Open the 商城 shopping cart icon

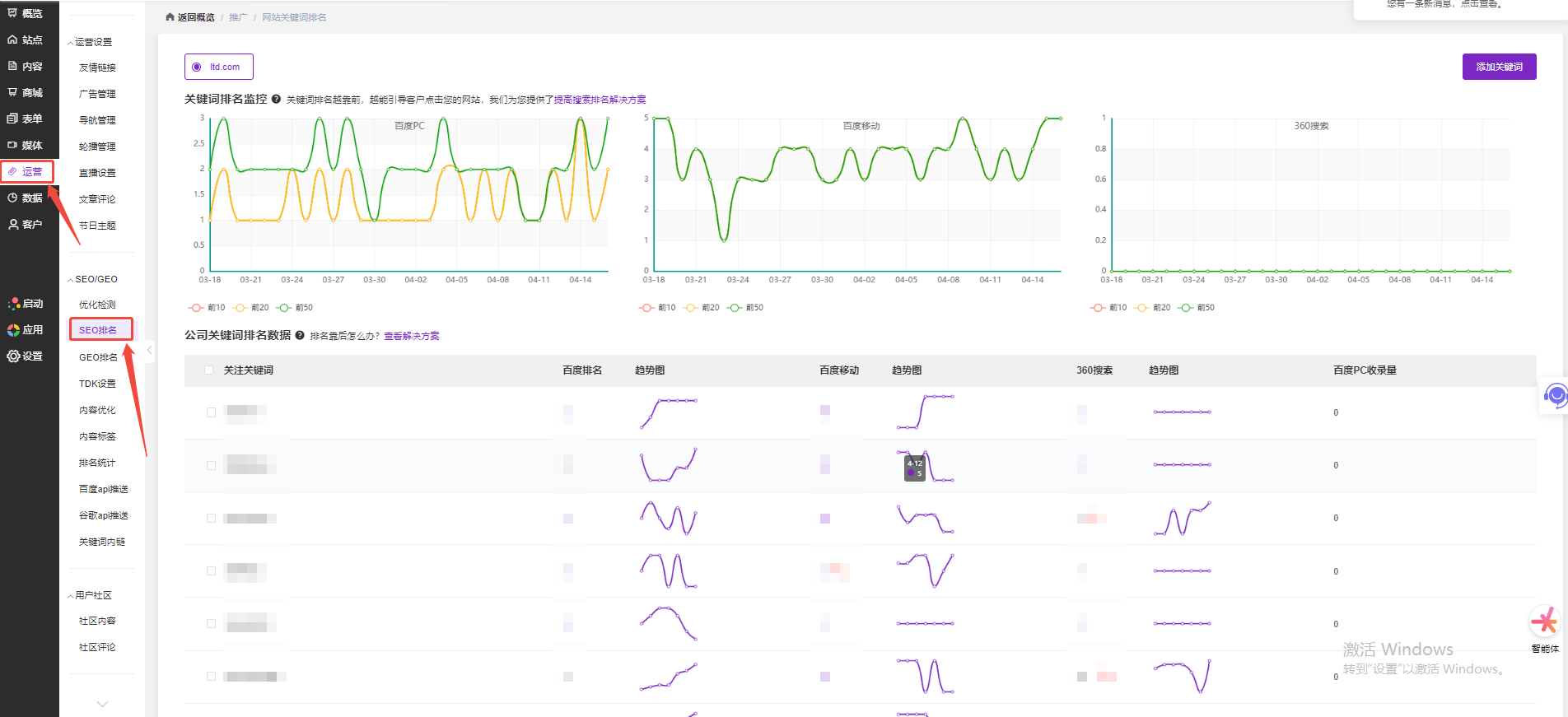tap(12, 92)
